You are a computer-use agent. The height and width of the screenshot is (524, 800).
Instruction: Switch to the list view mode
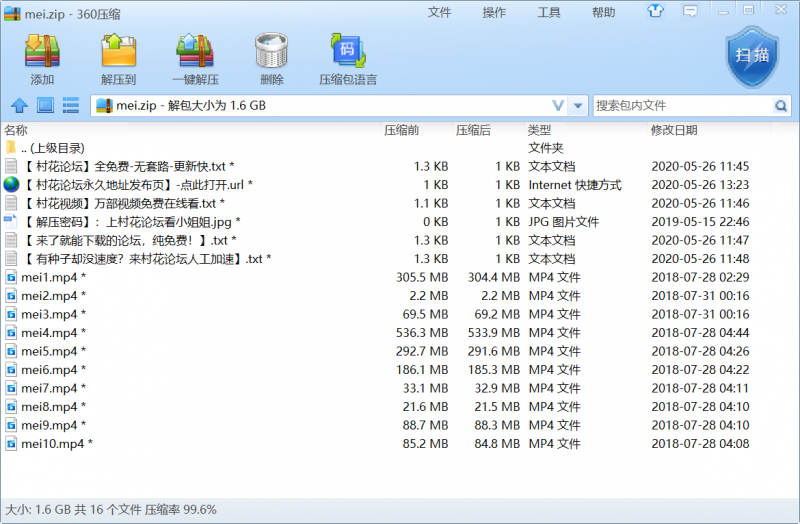70,105
